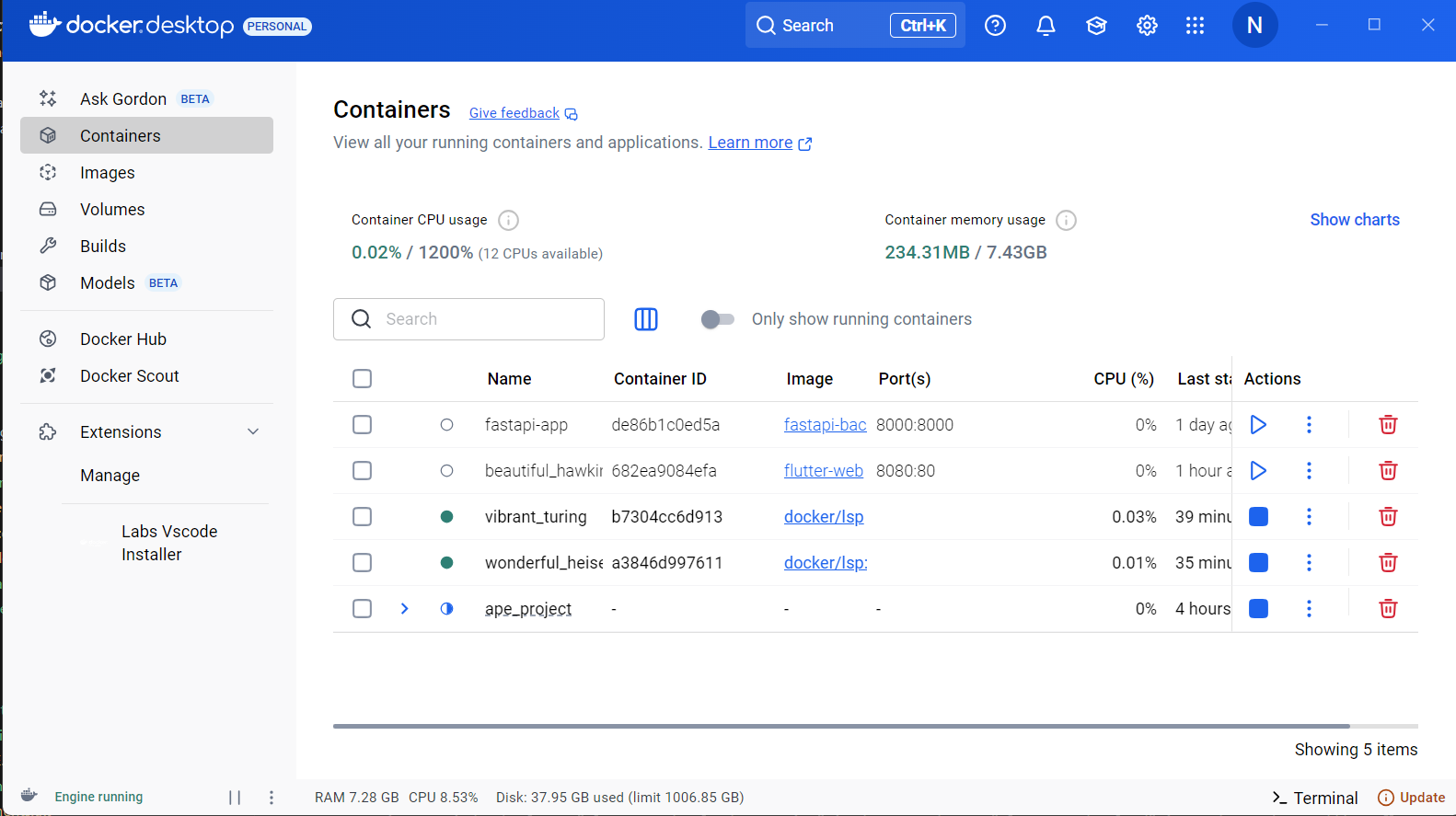Open vibrant_turing's docker/lsp image link
This screenshot has width=1456, height=816.
pyautogui.click(x=824, y=516)
